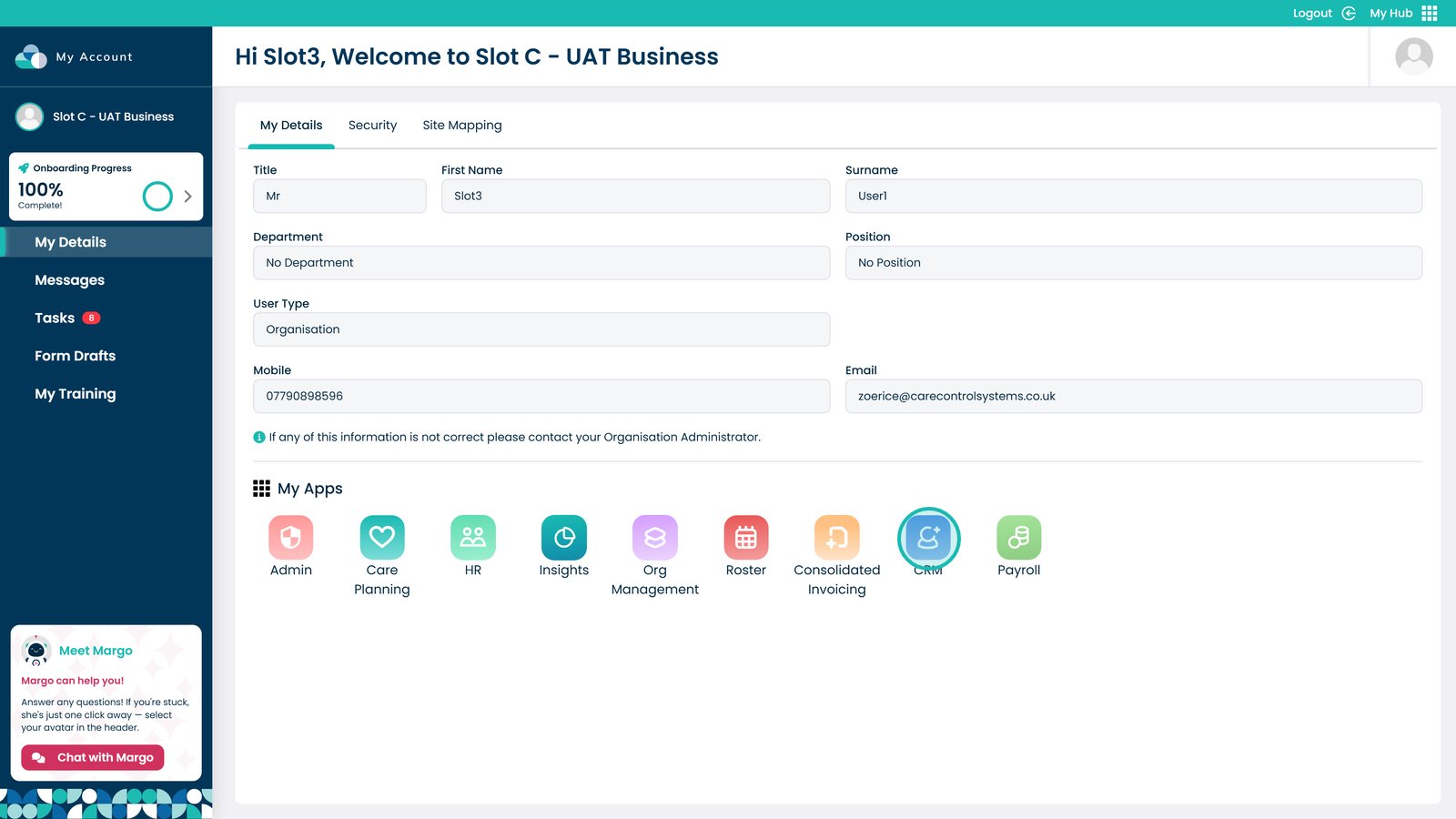
Task: Click the My Hub grid icon
Action: [1429, 13]
